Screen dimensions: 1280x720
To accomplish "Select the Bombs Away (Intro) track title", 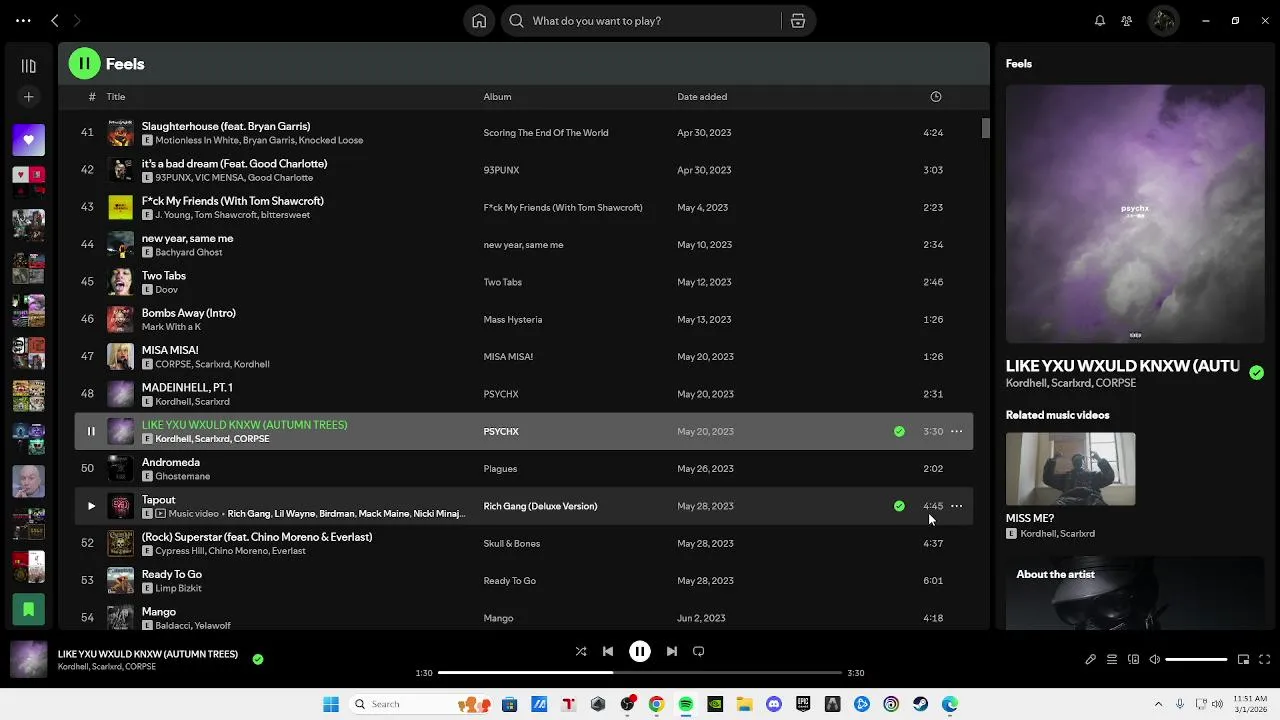I will [189, 313].
